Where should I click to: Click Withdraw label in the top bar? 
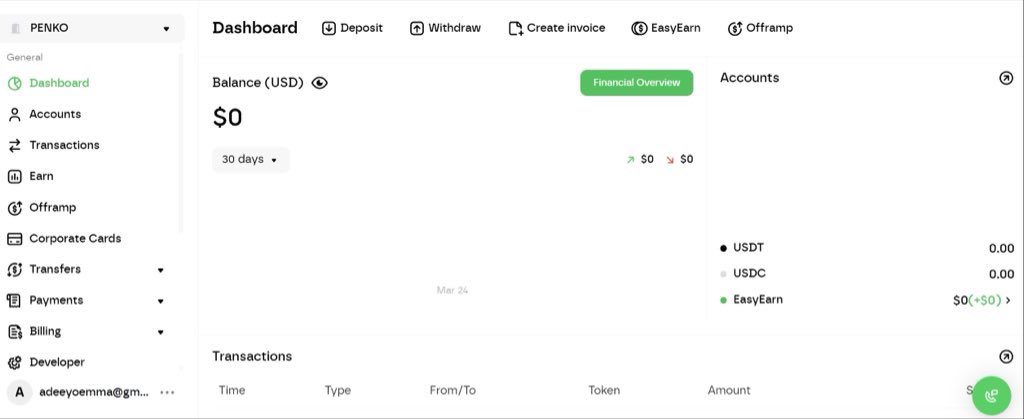(455, 28)
